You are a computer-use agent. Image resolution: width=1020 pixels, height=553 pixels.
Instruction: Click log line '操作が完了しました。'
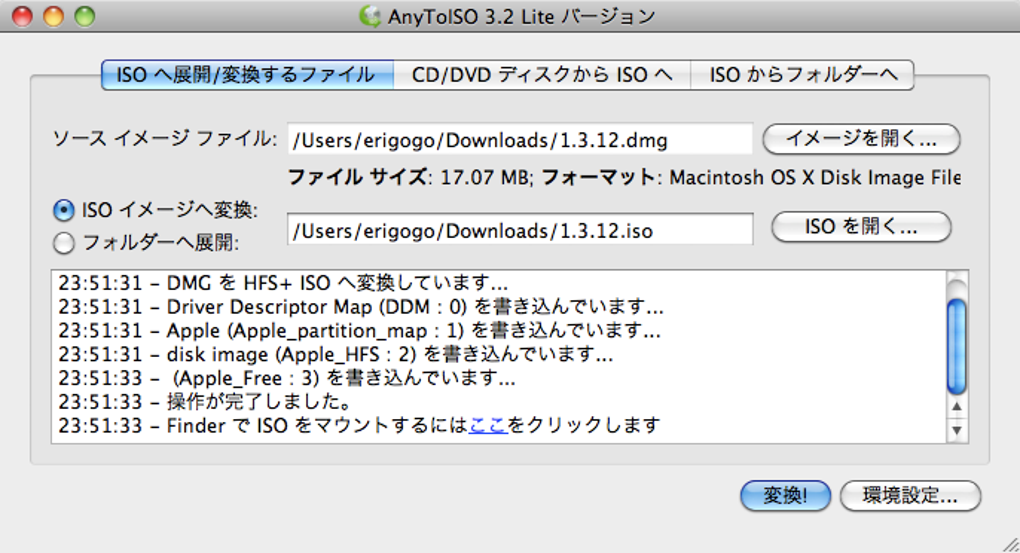[205, 401]
